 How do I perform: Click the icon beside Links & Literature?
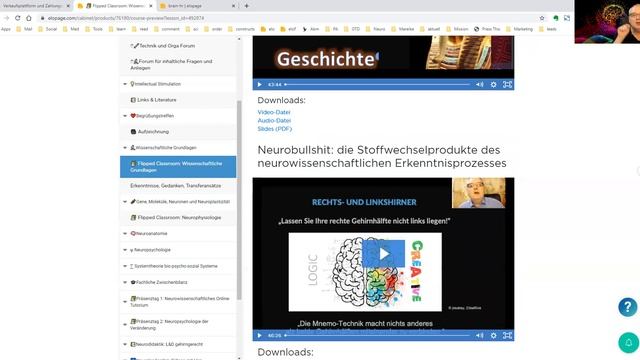133,100
